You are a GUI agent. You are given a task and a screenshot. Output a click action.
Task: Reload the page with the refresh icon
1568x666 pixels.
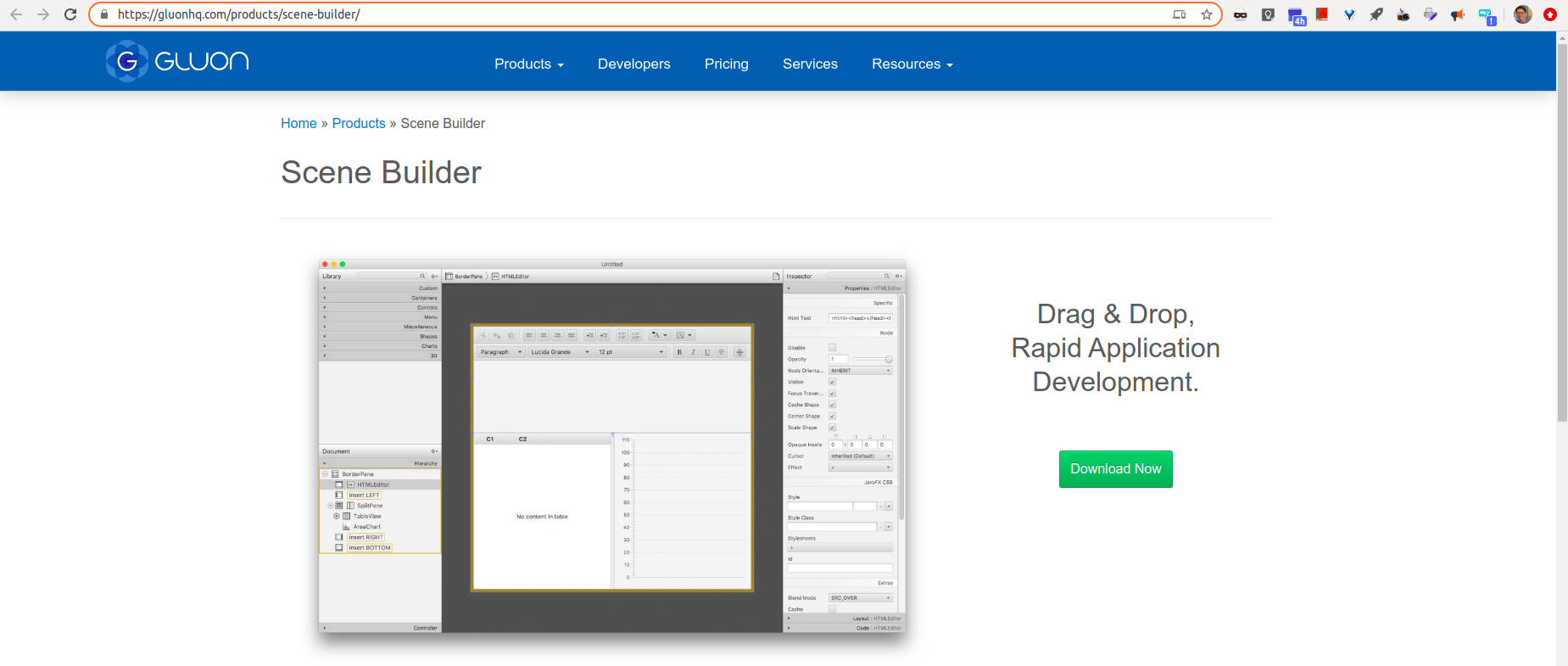tap(70, 14)
